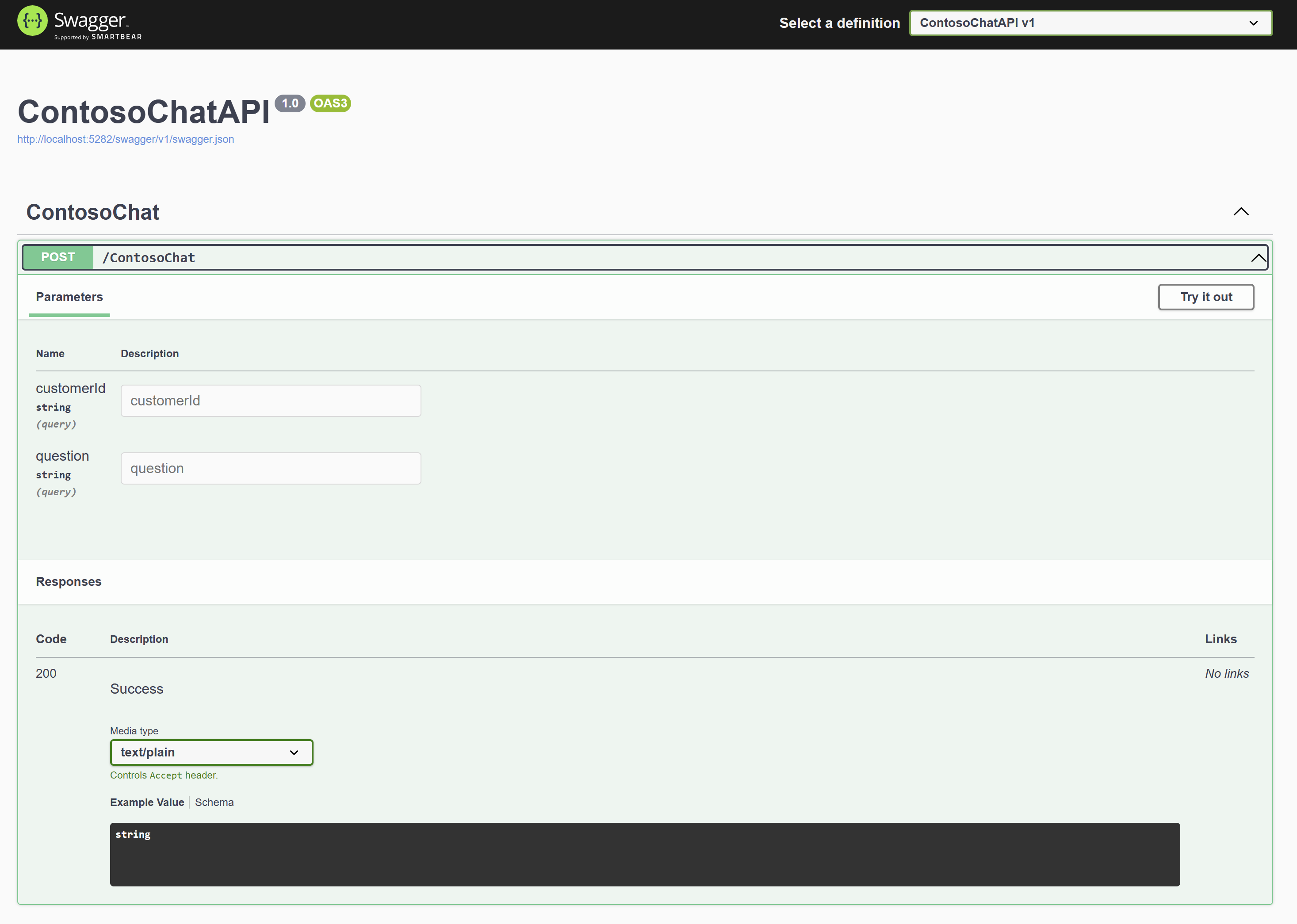Click the /ContosoChat endpoint path
The width and height of the screenshot is (1297, 924).
point(149,258)
